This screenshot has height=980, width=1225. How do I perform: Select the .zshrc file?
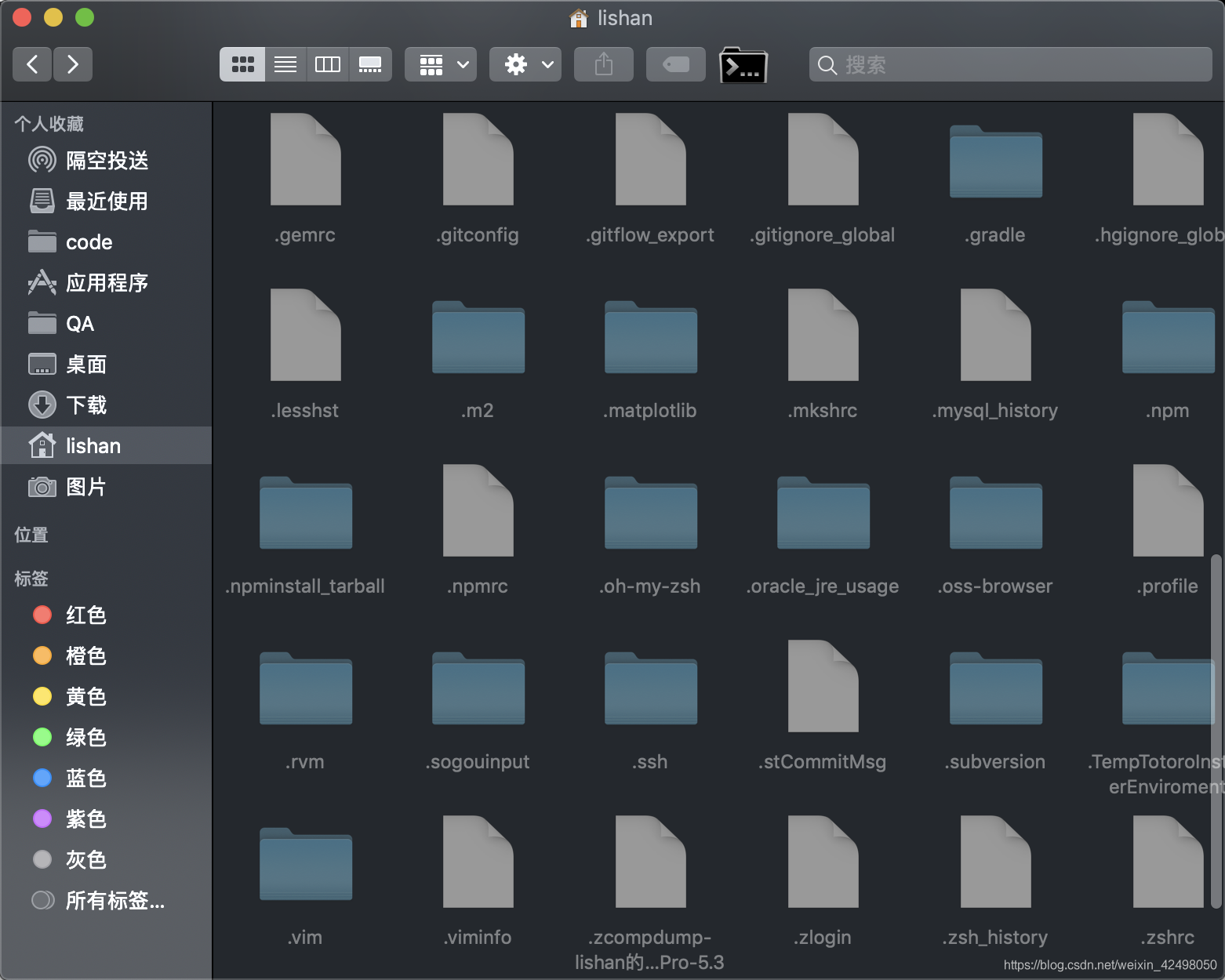(x=1169, y=862)
